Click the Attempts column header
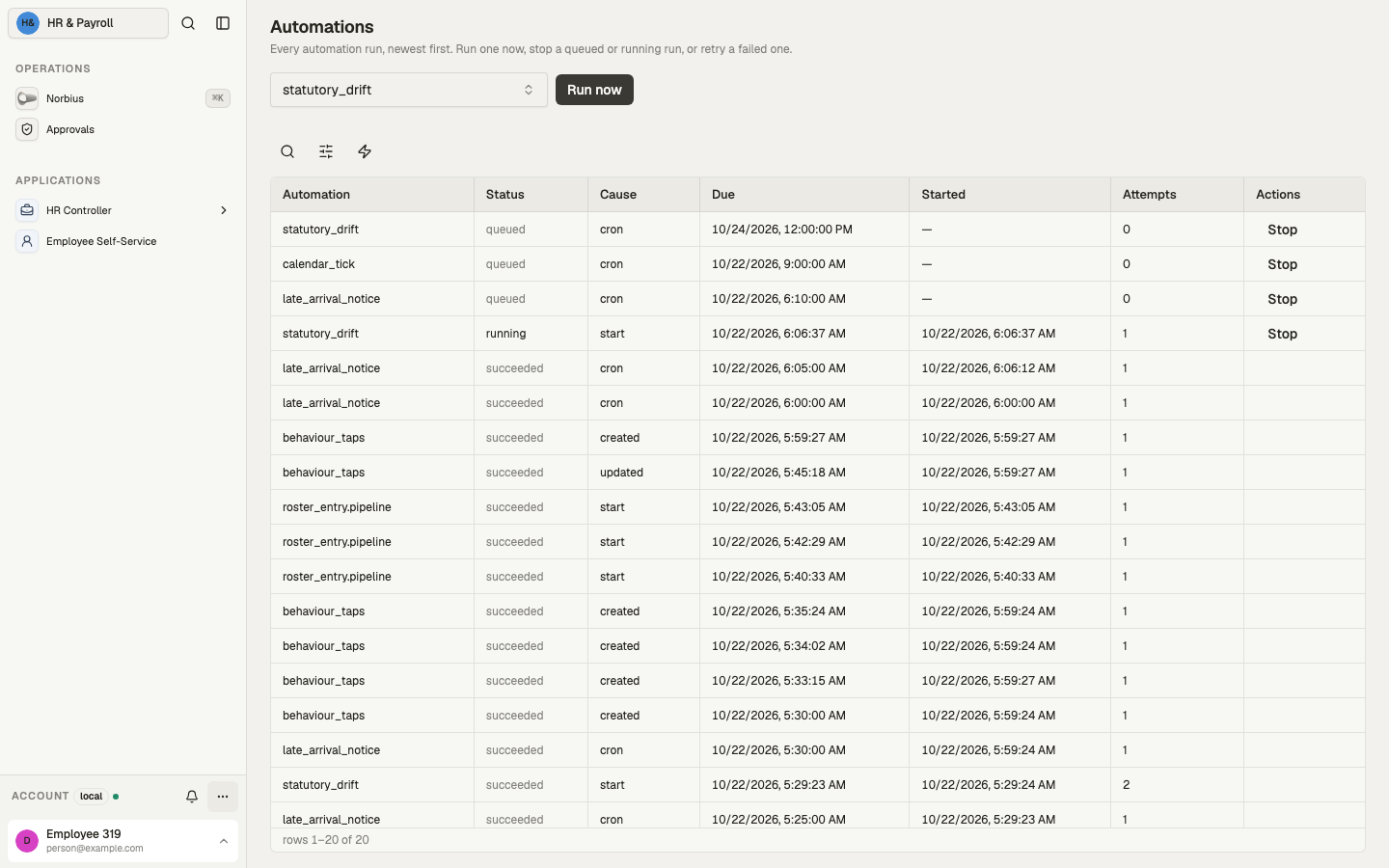Viewport: 1389px width, 868px height. [x=1177, y=195]
